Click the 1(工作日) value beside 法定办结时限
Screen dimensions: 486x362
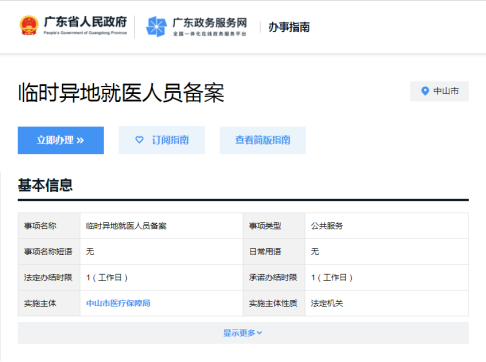click(107, 277)
